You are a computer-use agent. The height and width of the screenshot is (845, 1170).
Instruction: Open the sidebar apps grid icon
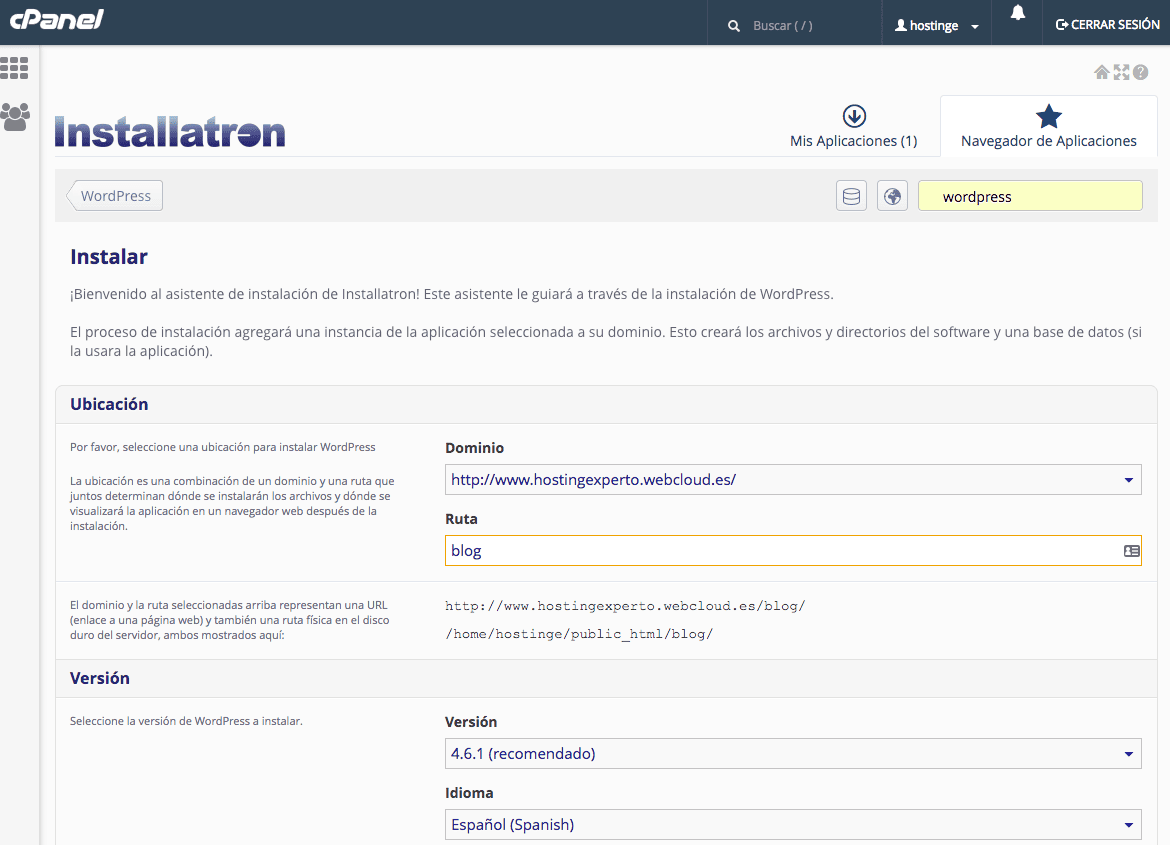click(14, 68)
